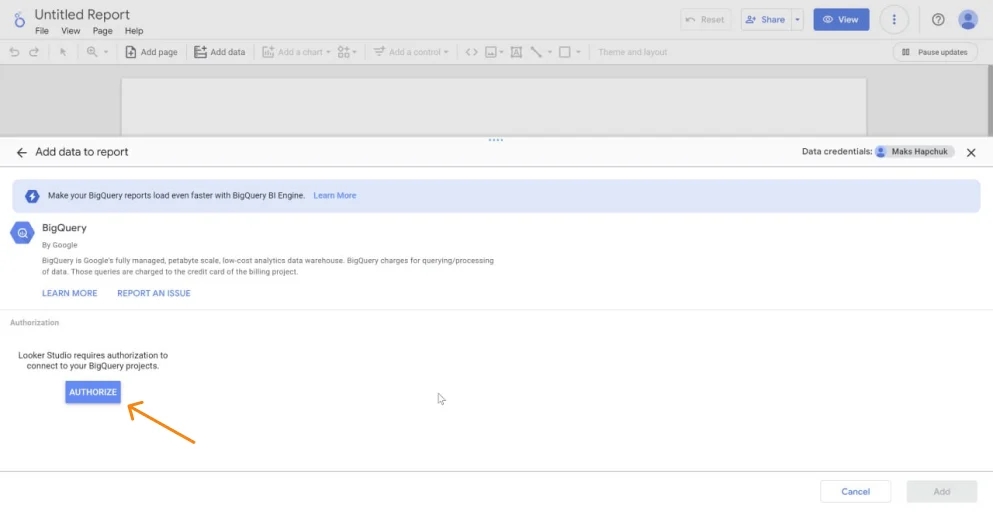
Task: Click the Undo arrow in toolbar
Action: pos(14,52)
